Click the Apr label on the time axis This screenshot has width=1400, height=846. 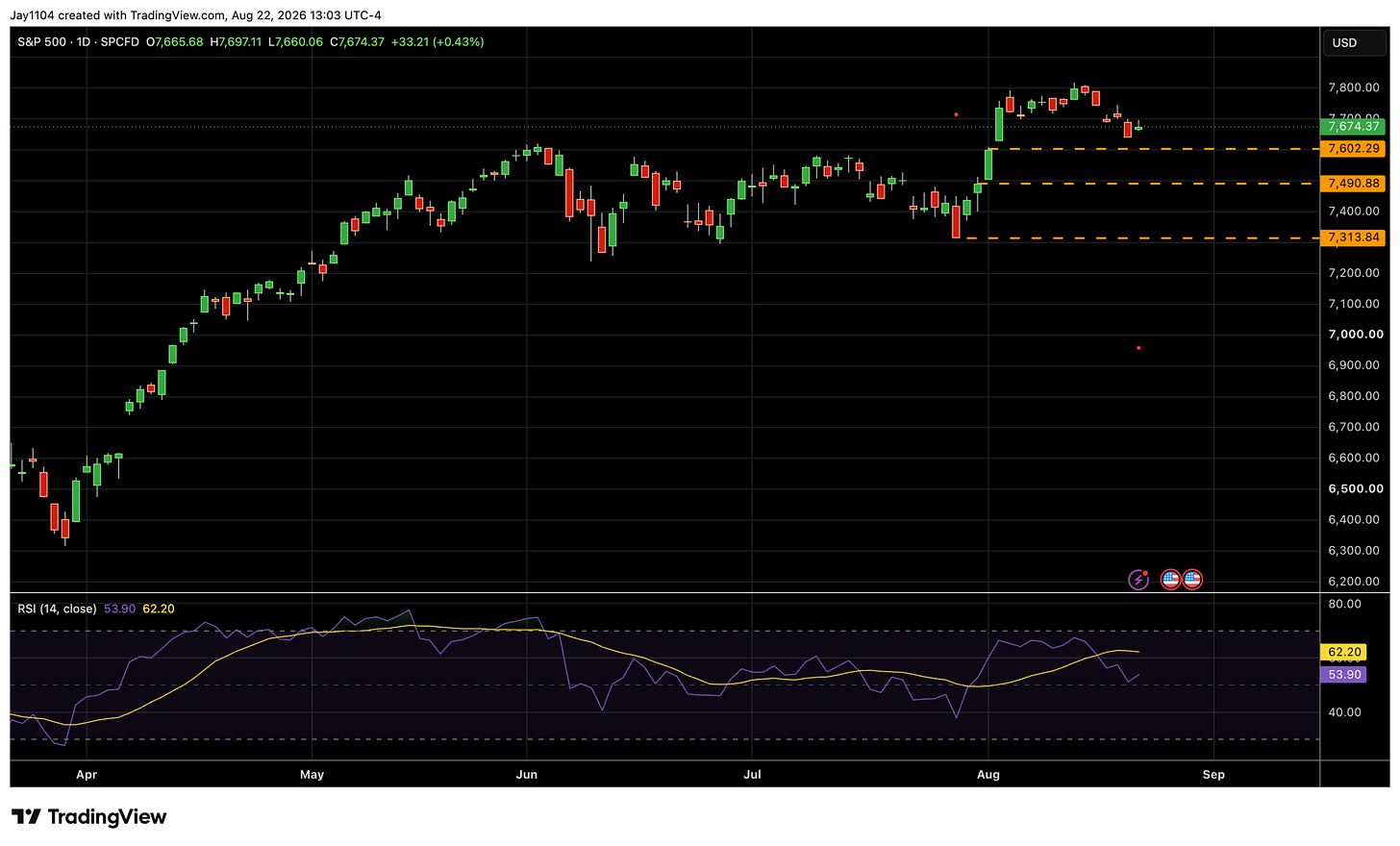[87, 775]
